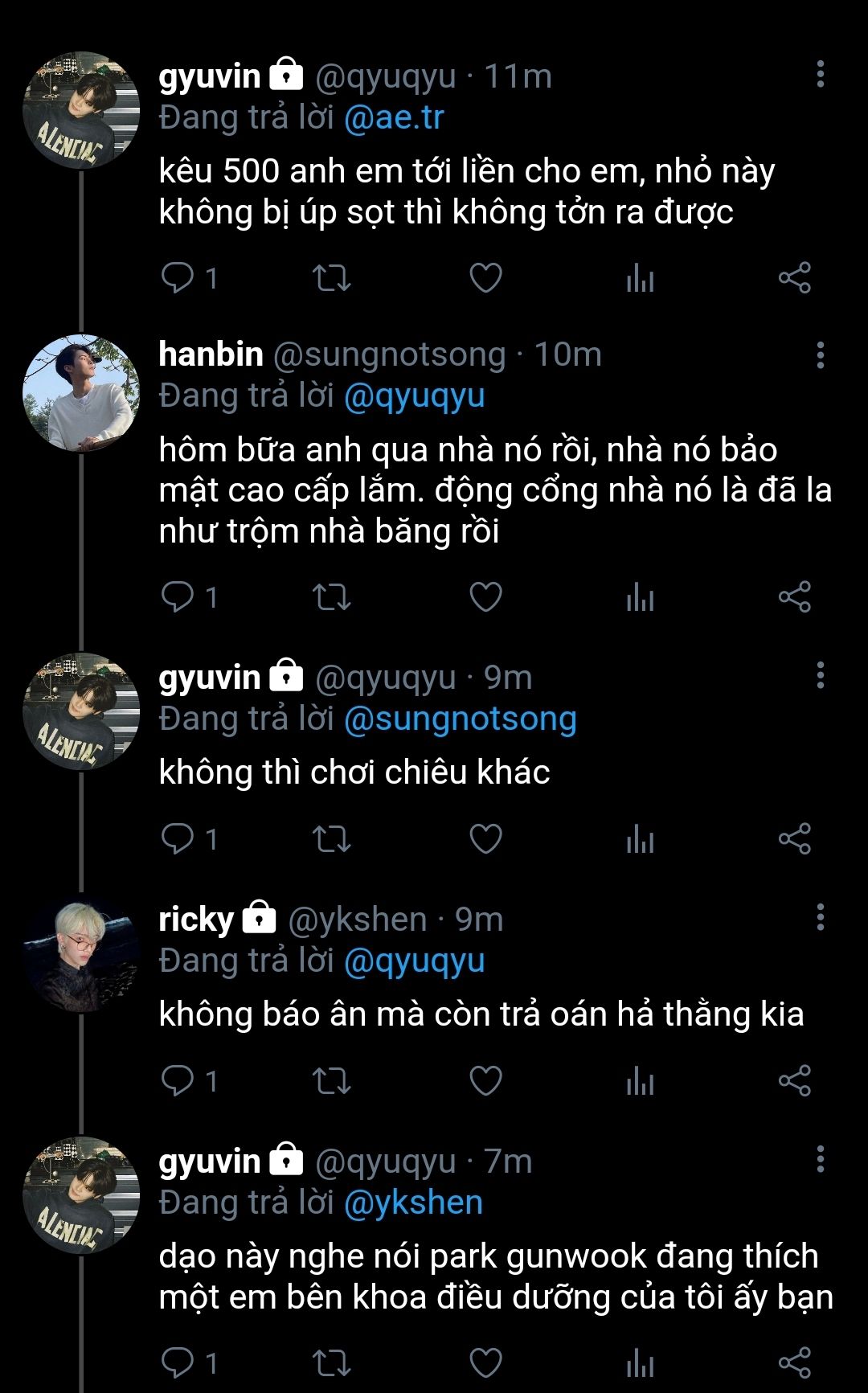The width and height of the screenshot is (868, 1393).
Task: Share gyuvin's 'chơi chiêu khác' tweet
Action: coord(794,838)
